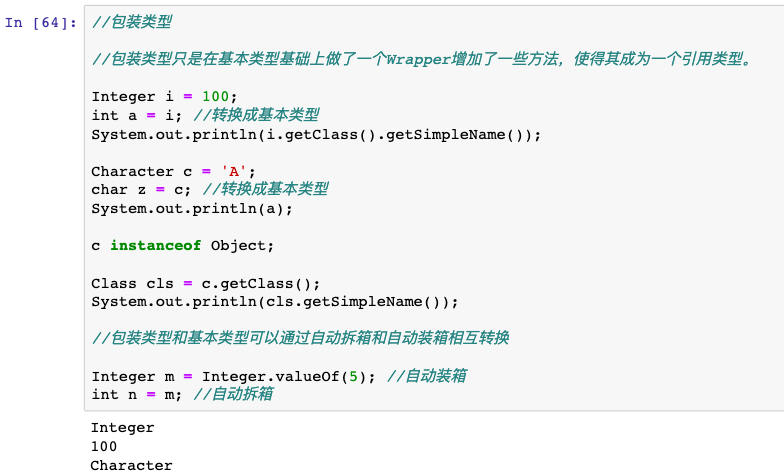Click the number literal 100 in code
784x476 pixels.
tap(215, 97)
